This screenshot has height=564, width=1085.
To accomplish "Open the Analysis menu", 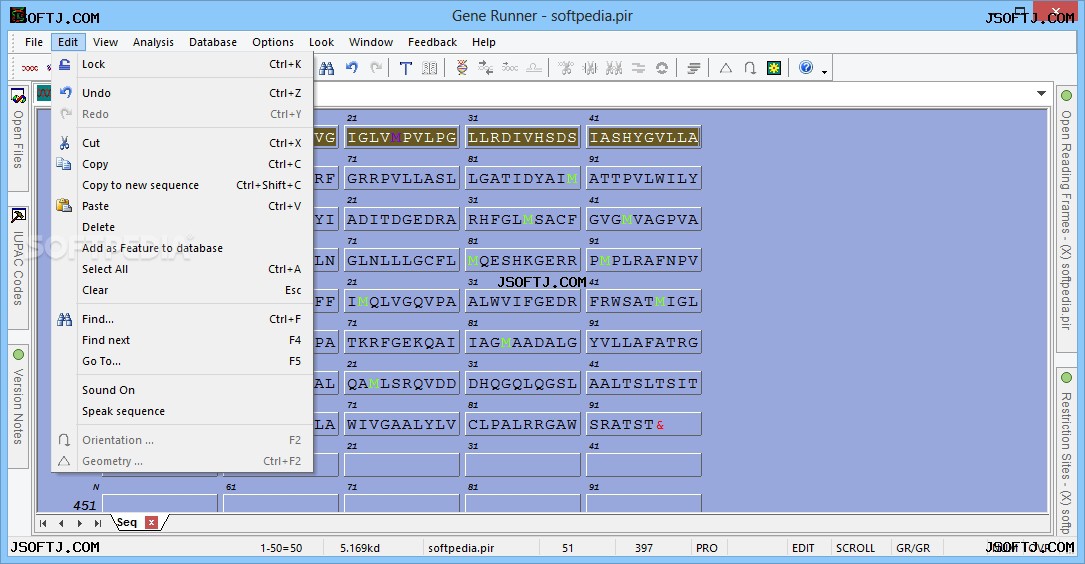I will pos(153,42).
